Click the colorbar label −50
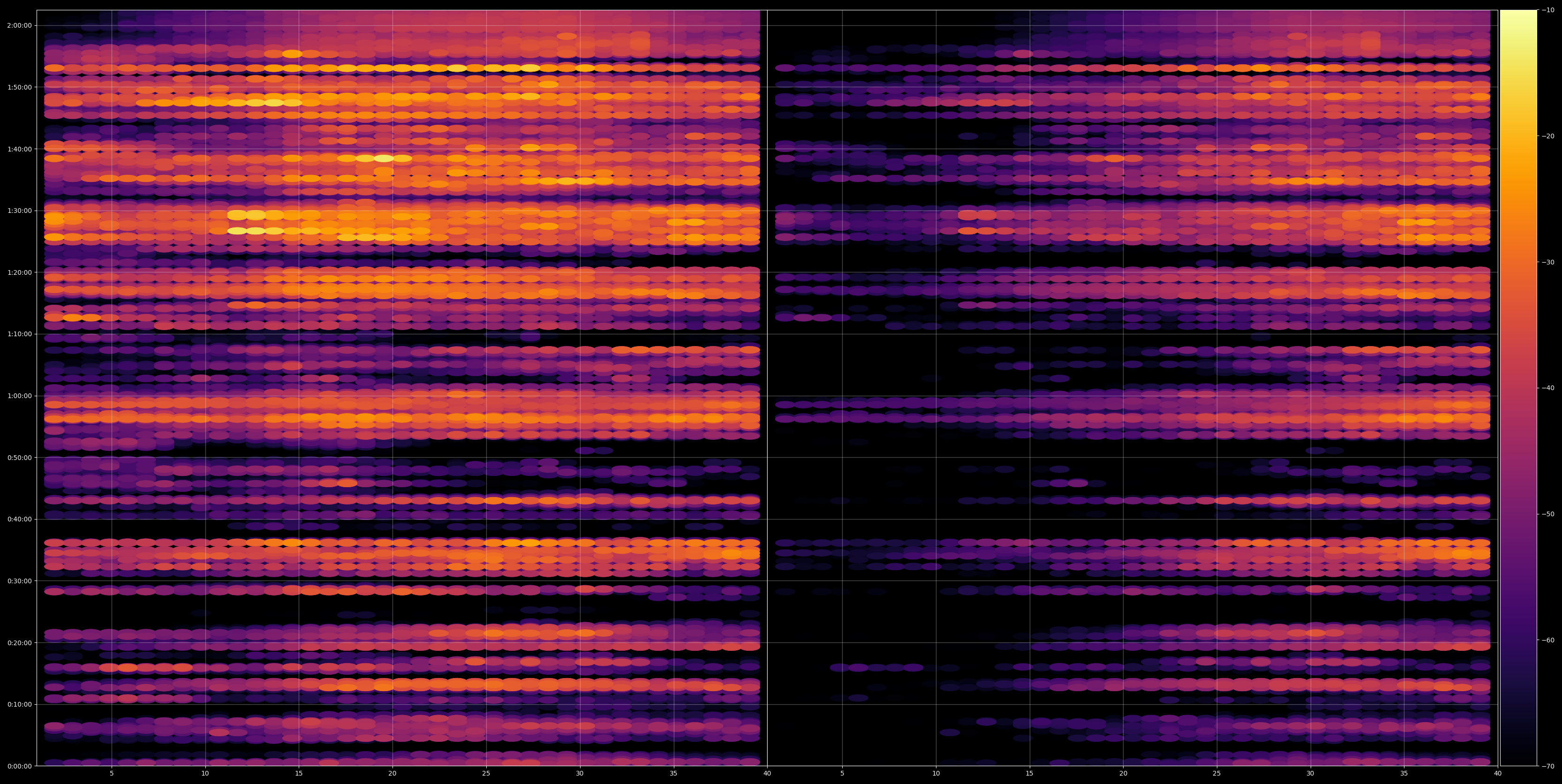This screenshot has width=1562, height=784. pyautogui.click(x=1548, y=514)
